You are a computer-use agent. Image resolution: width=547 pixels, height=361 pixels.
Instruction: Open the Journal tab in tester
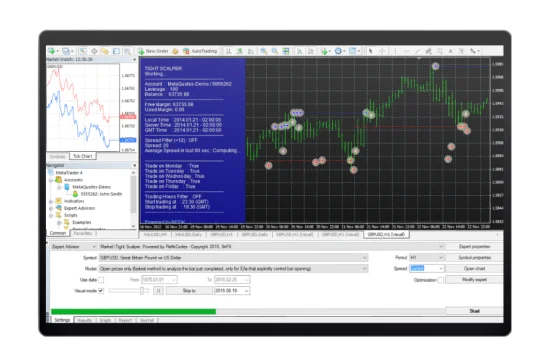click(x=147, y=320)
